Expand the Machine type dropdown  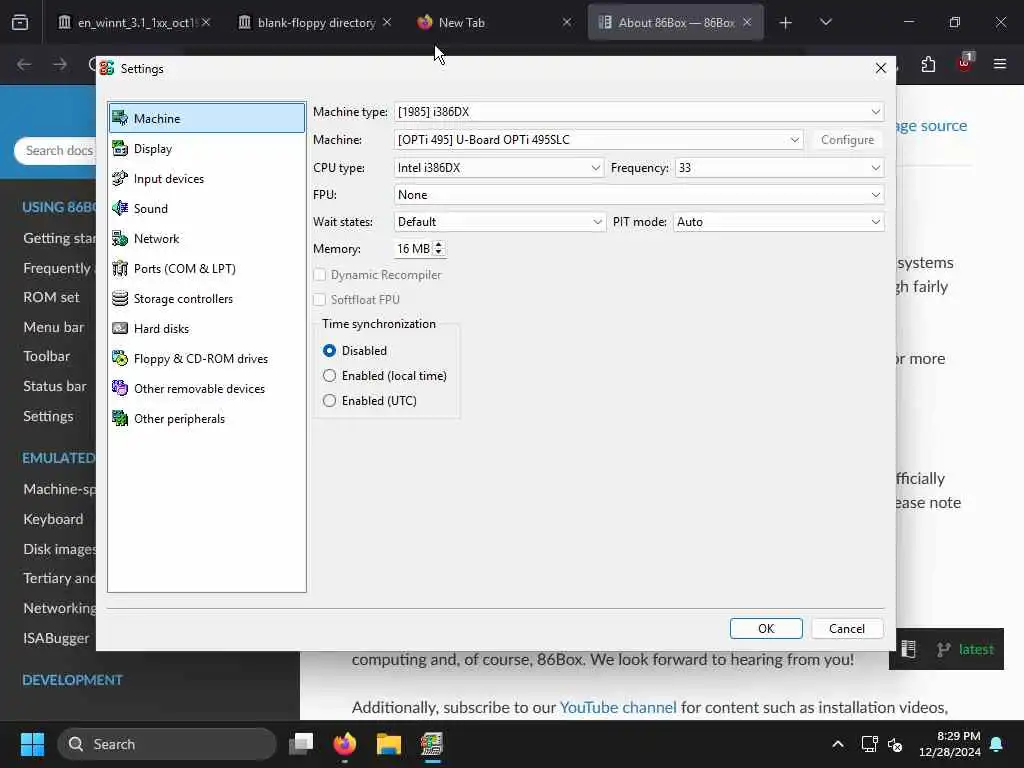tap(639, 112)
